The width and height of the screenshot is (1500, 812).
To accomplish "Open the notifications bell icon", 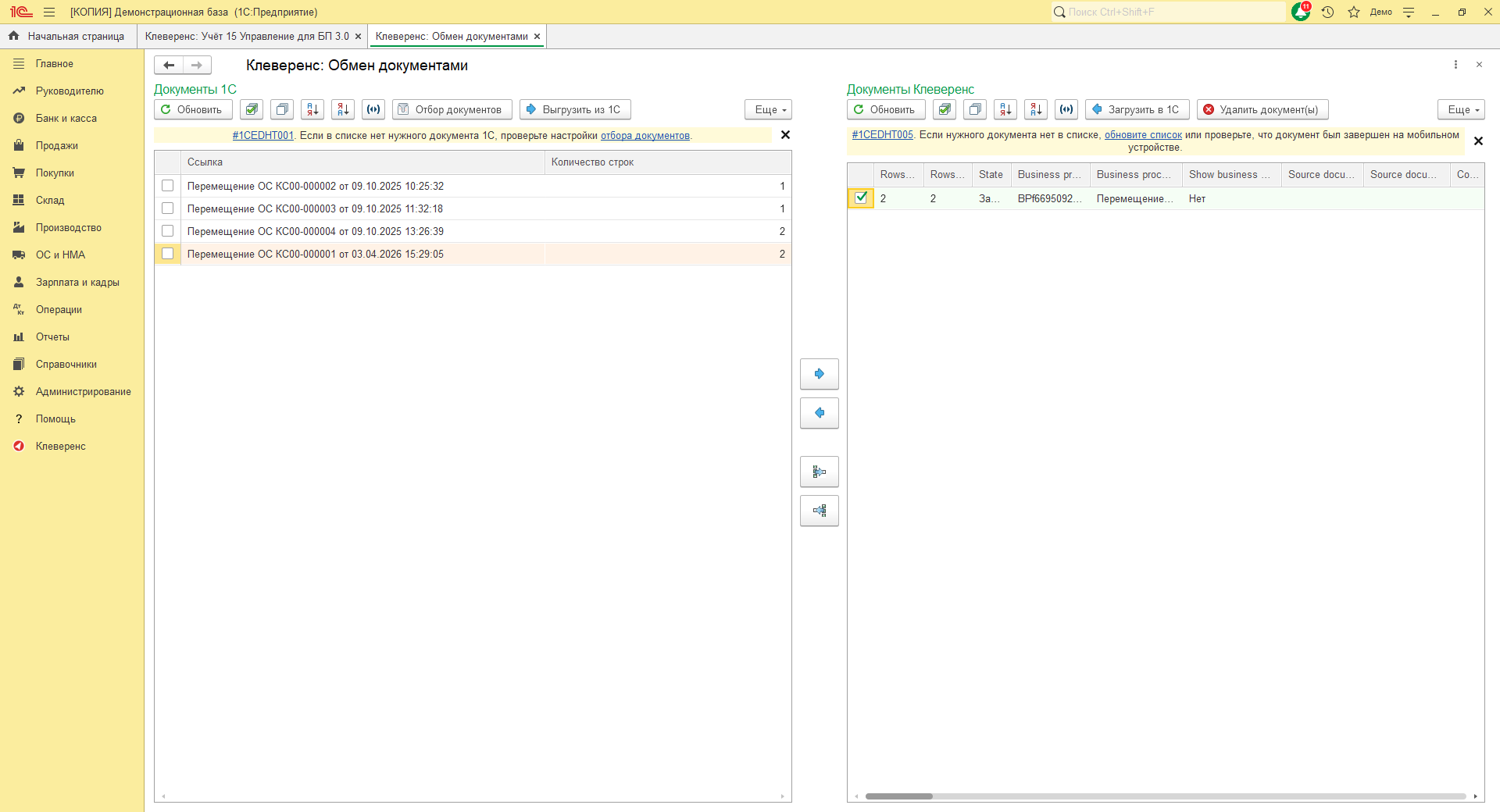I will pyautogui.click(x=1301, y=12).
